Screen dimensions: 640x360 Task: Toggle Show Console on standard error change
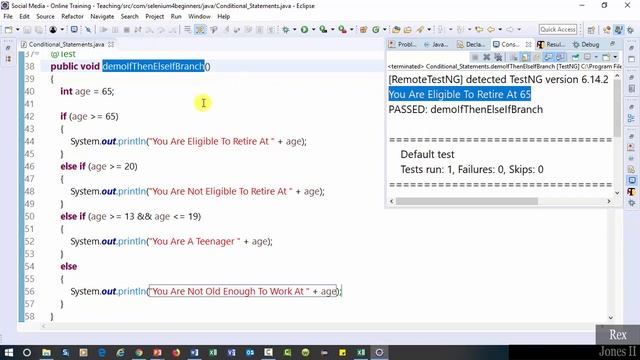560,57
